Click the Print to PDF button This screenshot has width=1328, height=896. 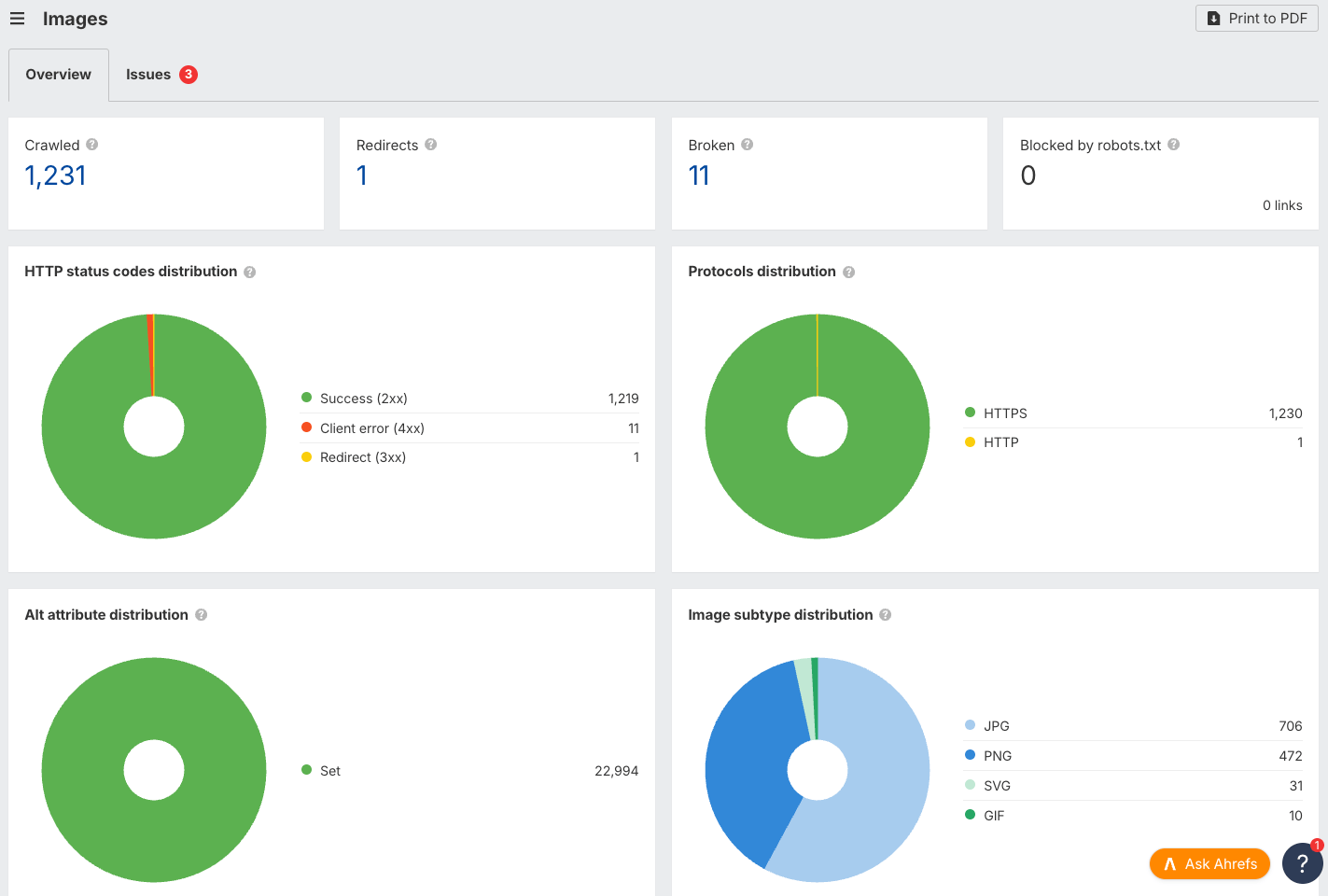point(1256,19)
